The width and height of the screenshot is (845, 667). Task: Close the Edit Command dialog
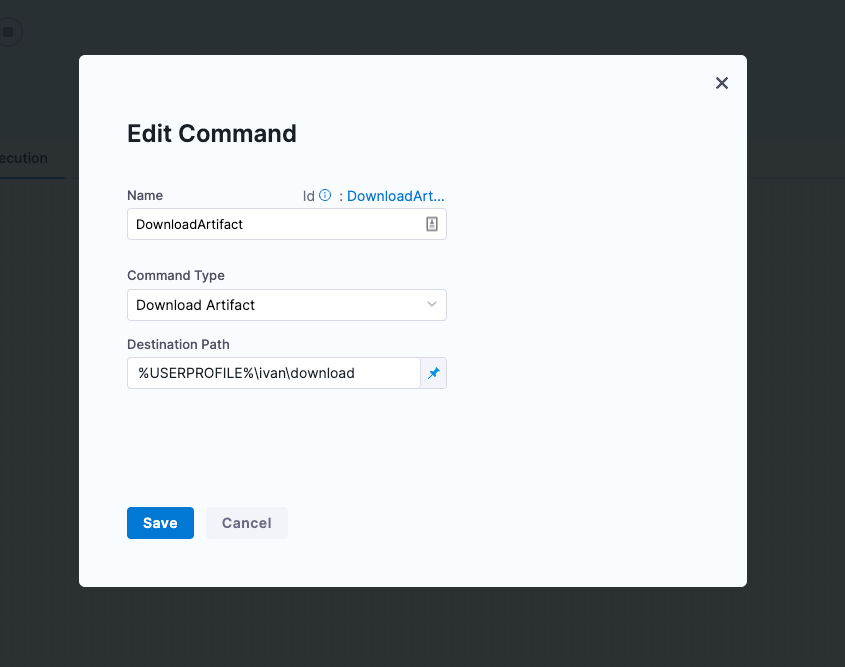point(722,83)
